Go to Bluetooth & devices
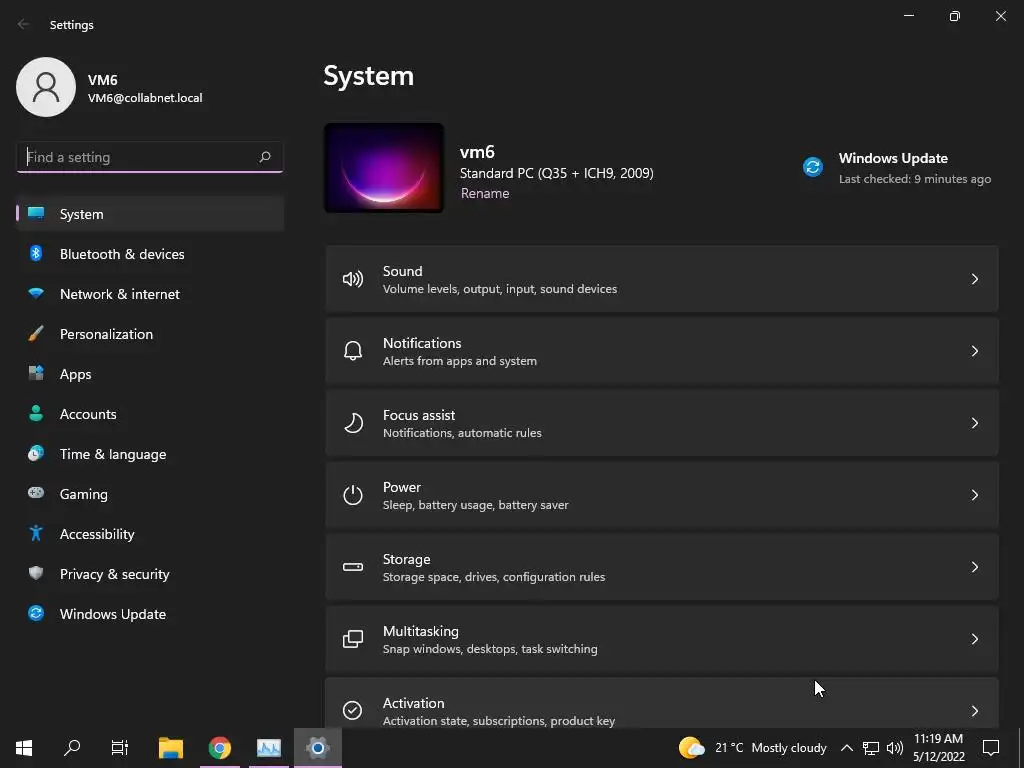 150,254
